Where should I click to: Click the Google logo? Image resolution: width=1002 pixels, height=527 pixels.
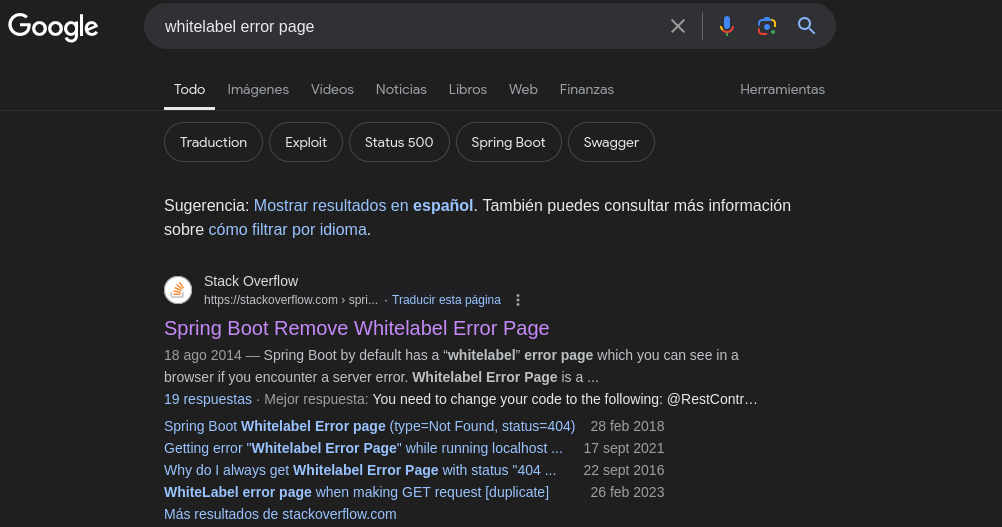click(53, 27)
